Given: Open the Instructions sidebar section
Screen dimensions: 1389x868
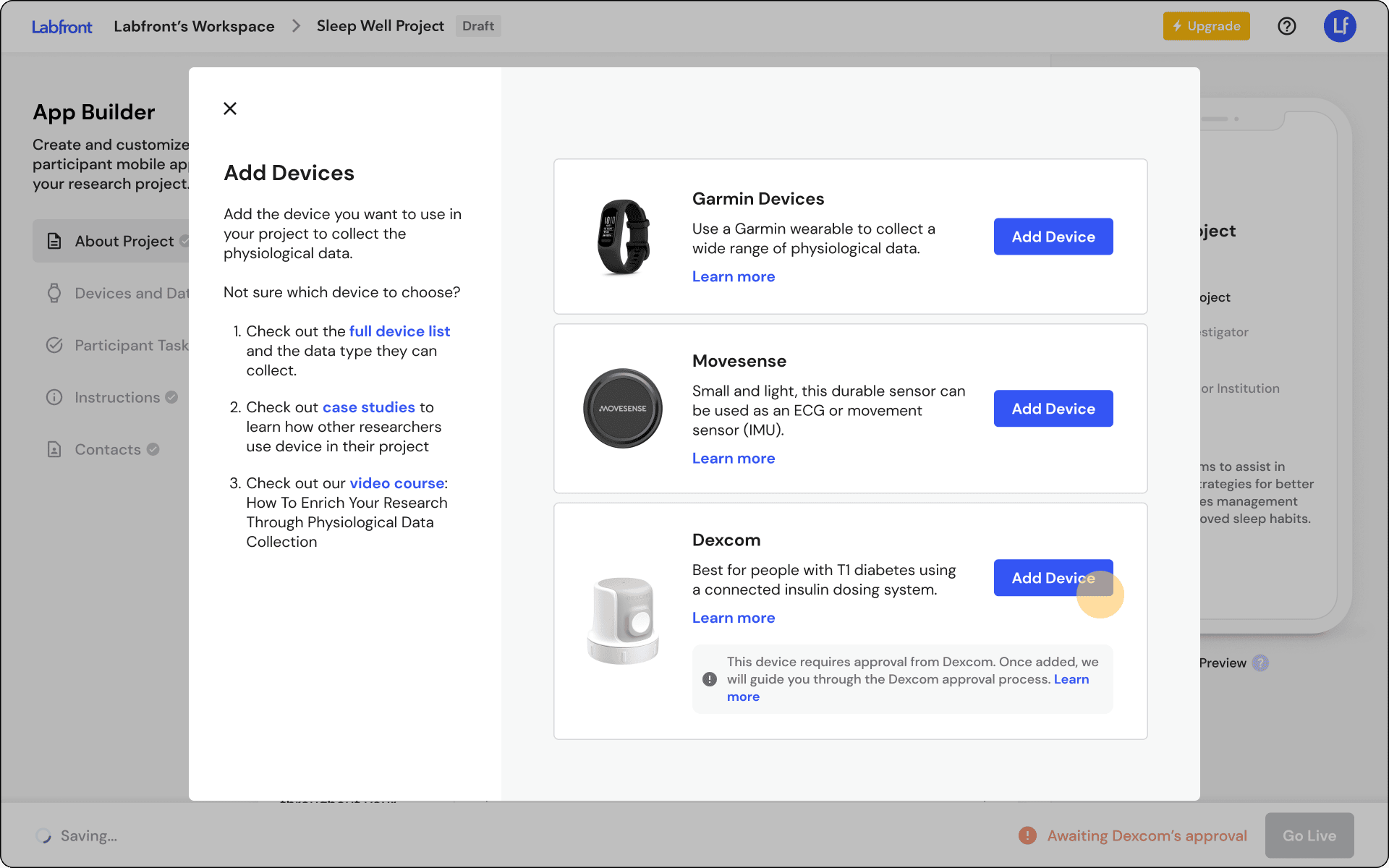Looking at the screenshot, I should [x=117, y=397].
